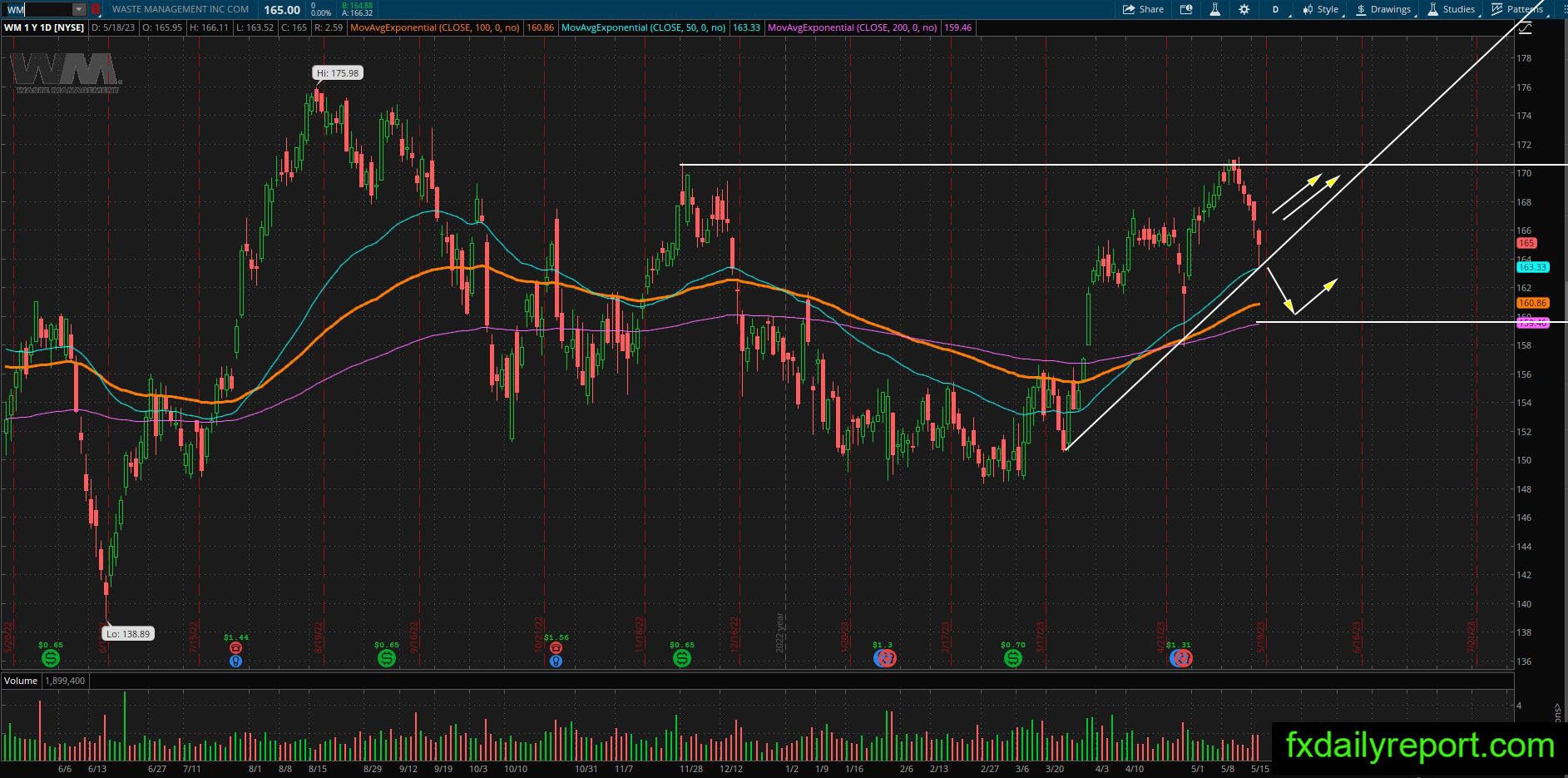
Task: Open the Drawings menu
Action: [1383, 9]
